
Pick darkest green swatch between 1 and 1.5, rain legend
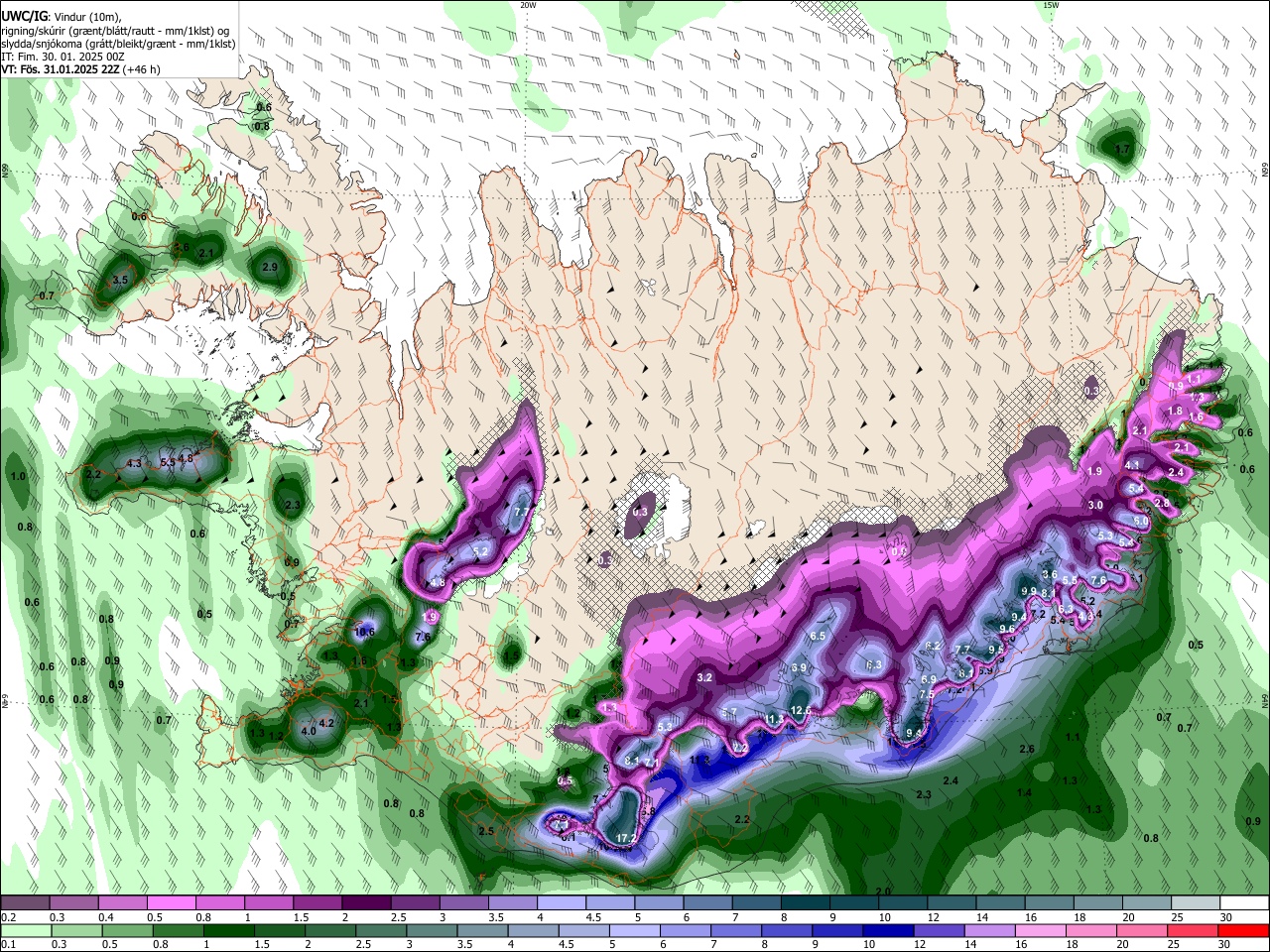(x=230, y=930)
